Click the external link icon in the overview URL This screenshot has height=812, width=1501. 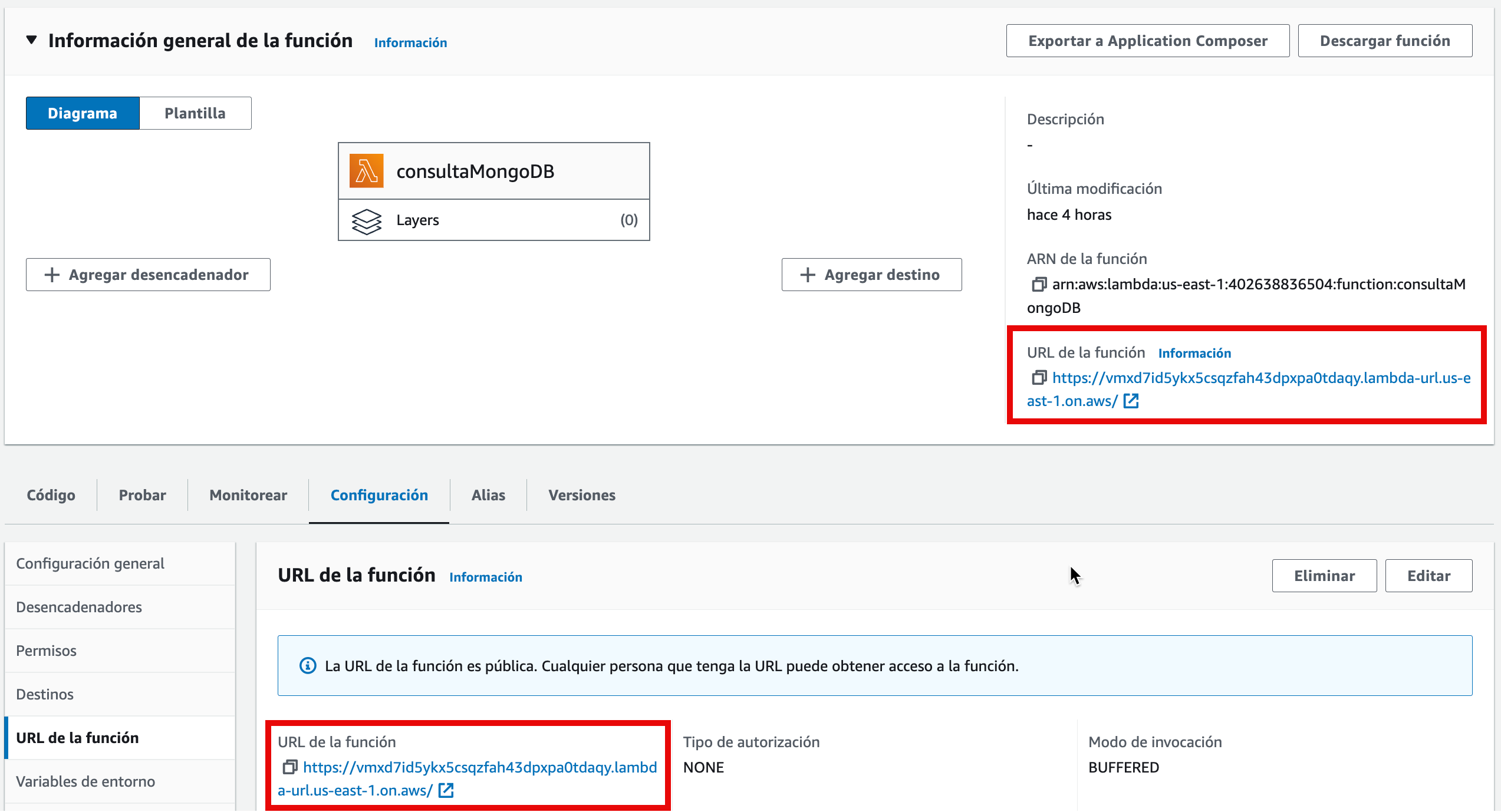[1131, 401]
